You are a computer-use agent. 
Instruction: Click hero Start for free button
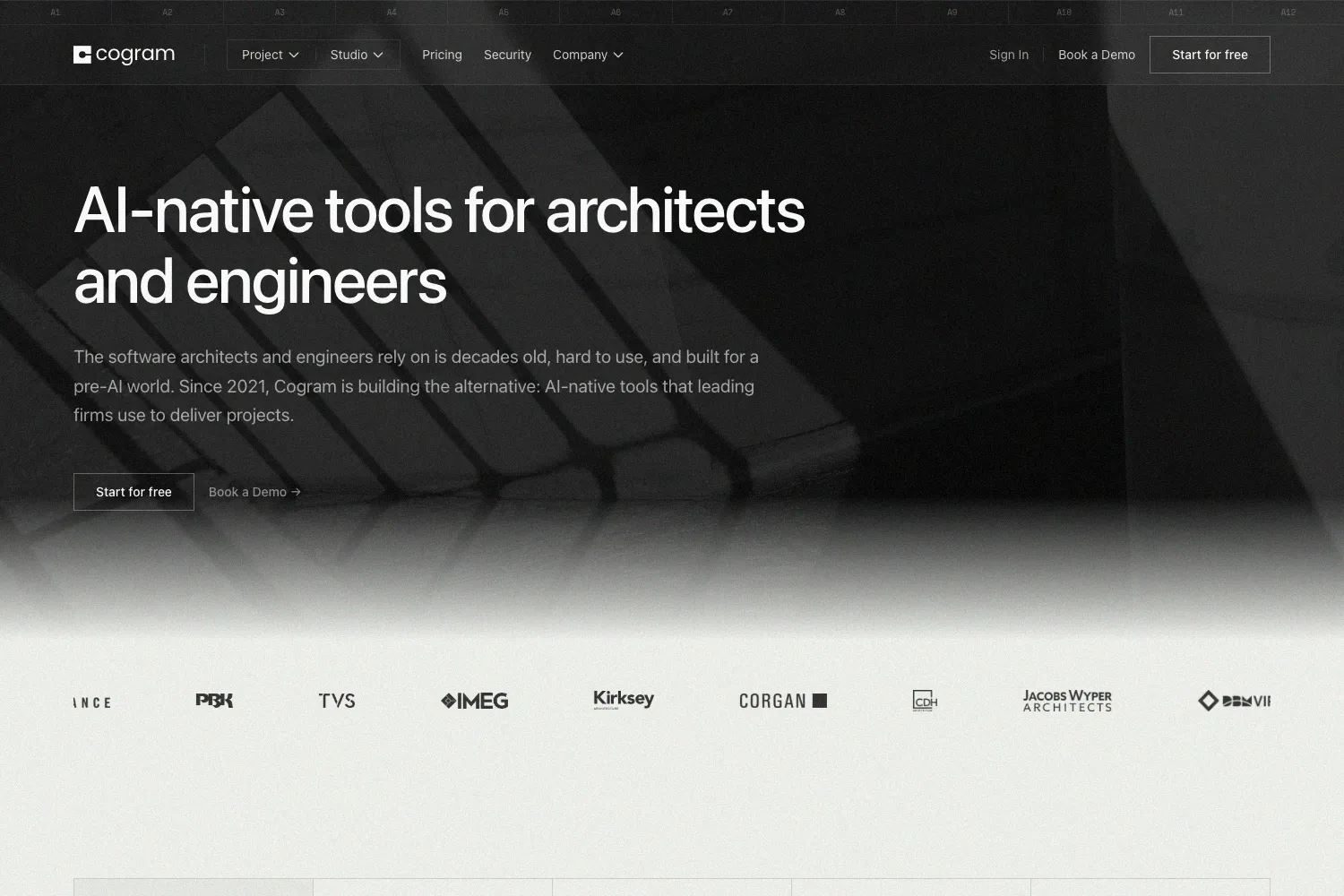tap(134, 492)
